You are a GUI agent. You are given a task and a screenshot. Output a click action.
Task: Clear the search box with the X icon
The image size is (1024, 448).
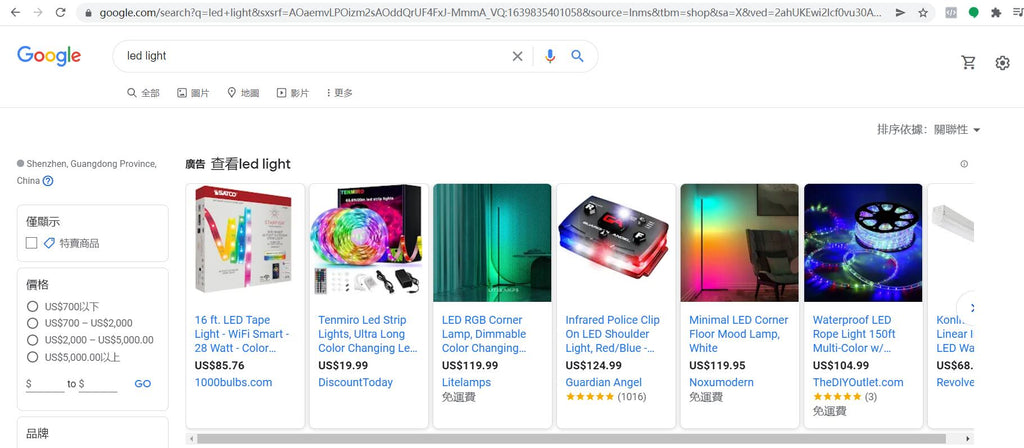click(517, 56)
